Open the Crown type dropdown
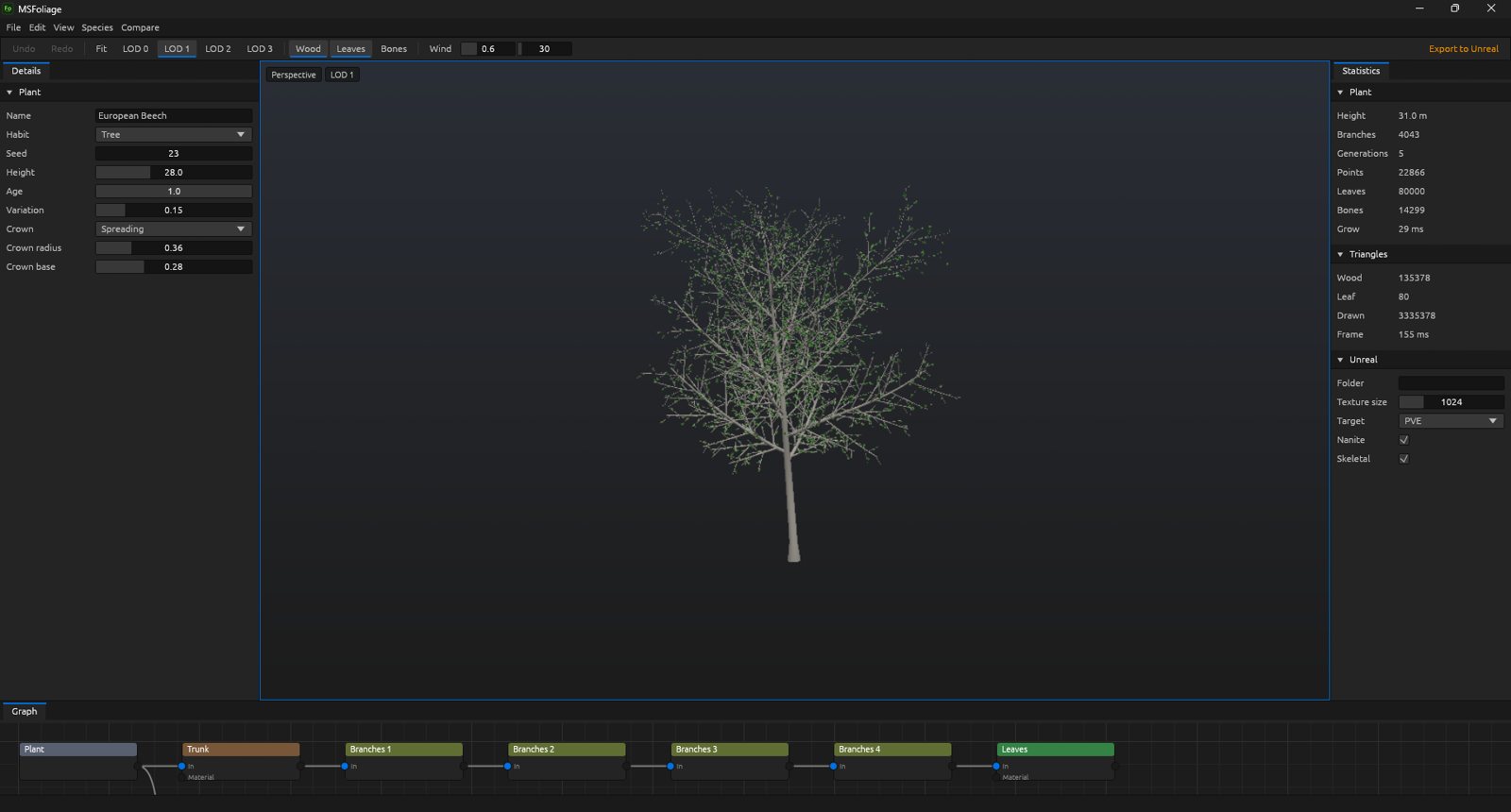 click(174, 229)
